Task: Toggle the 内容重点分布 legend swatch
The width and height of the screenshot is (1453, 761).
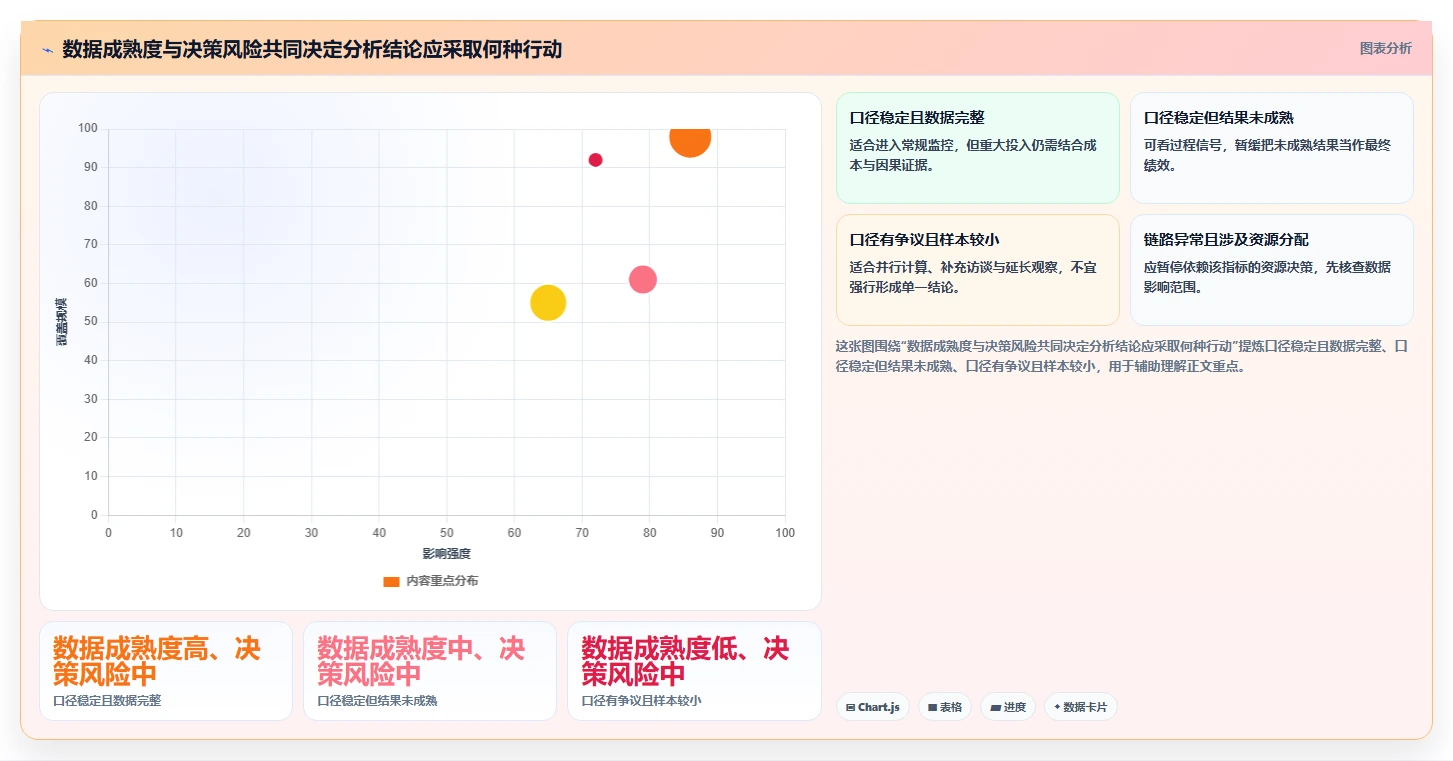Action: click(391, 581)
